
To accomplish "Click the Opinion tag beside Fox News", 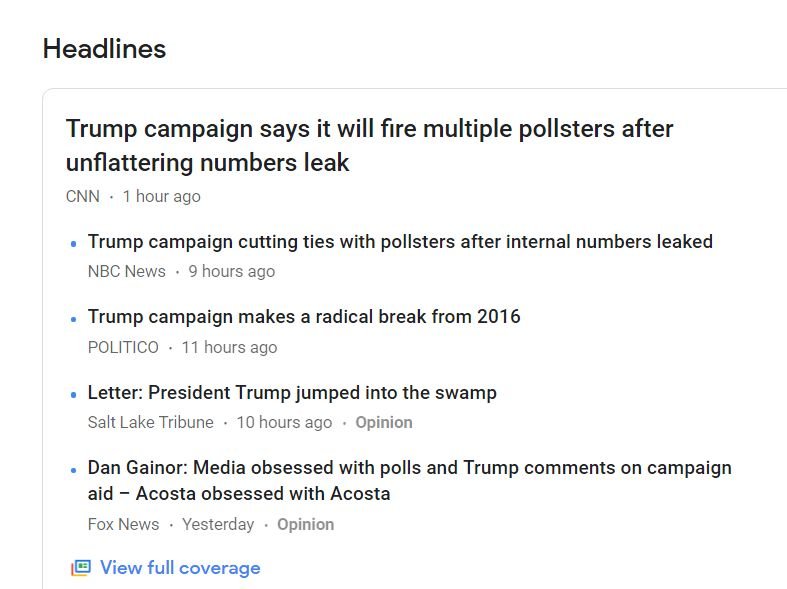I will [305, 524].
